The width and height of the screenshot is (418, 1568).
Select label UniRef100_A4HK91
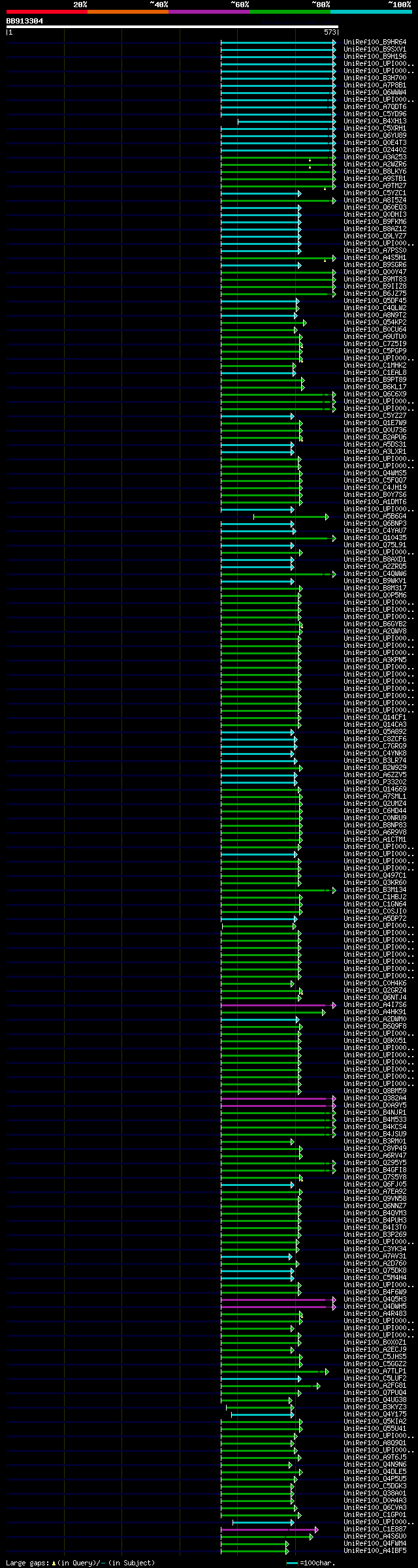tap(375, 1012)
